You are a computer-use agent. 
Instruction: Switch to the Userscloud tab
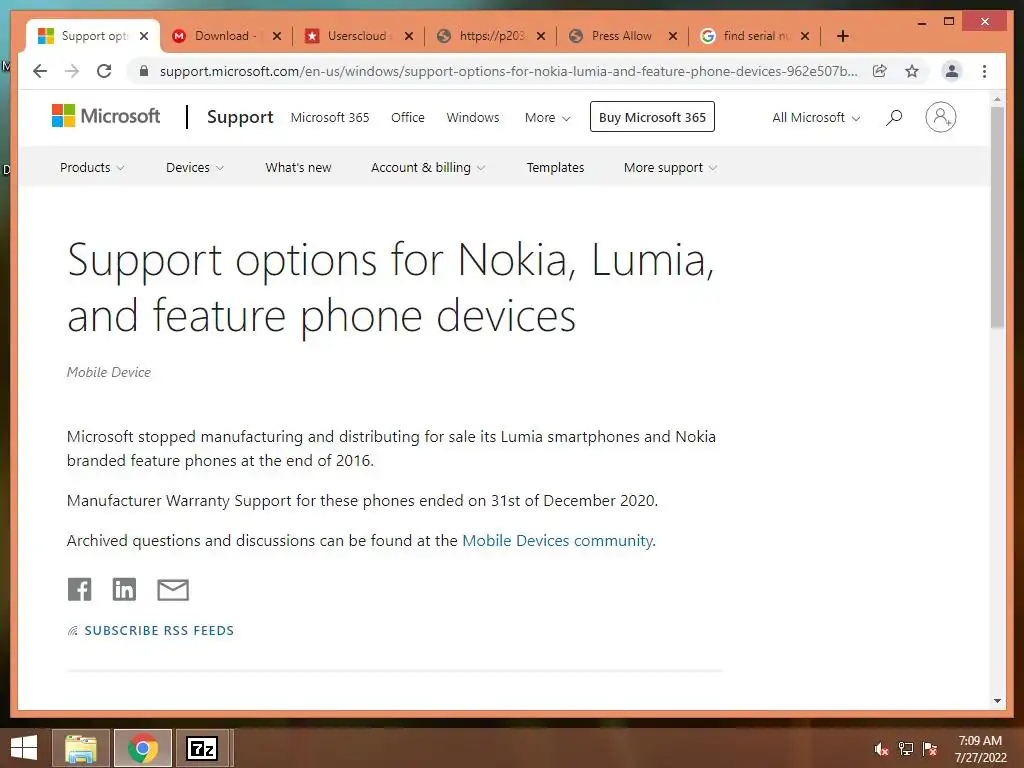(x=358, y=36)
